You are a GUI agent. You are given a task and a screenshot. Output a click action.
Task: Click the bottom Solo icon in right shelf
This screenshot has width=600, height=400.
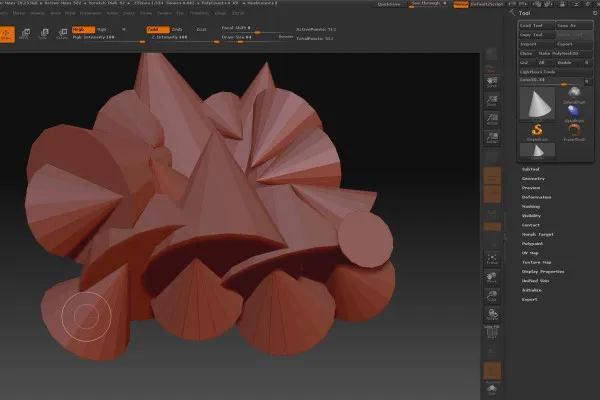click(x=492, y=390)
